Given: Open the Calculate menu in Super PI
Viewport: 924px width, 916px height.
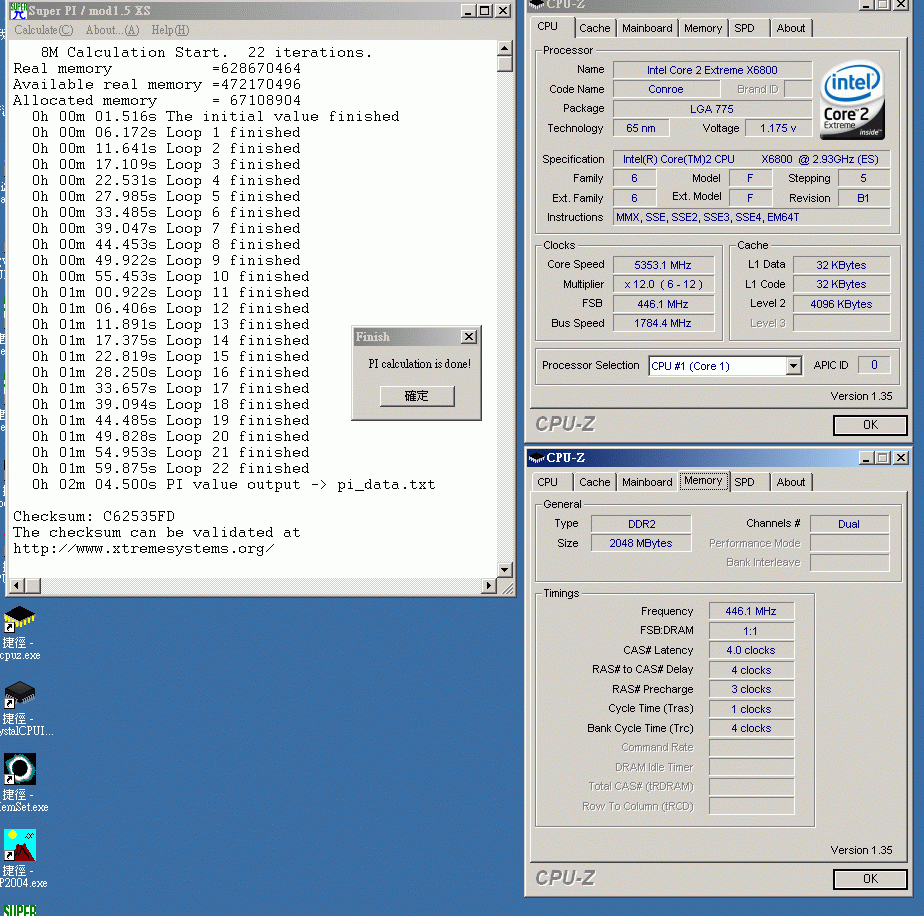Looking at the screenshot, I should point(44,30).
